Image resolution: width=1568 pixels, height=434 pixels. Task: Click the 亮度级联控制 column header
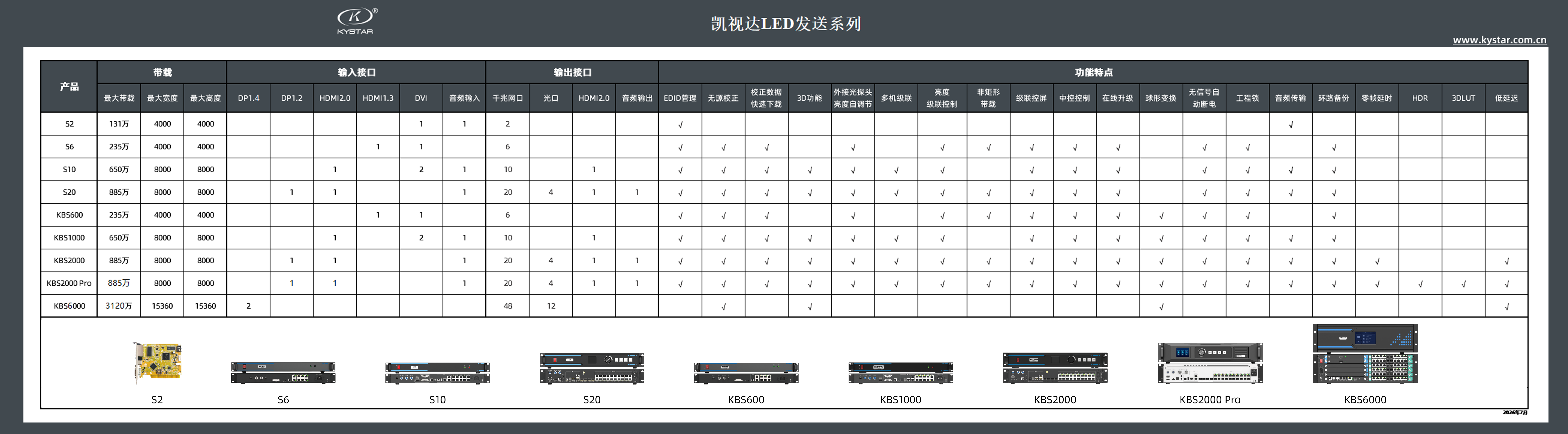coord(942,98)
